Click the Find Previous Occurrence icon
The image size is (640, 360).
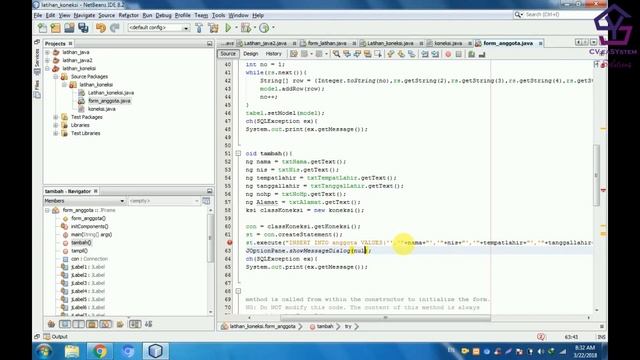point(347,54)
